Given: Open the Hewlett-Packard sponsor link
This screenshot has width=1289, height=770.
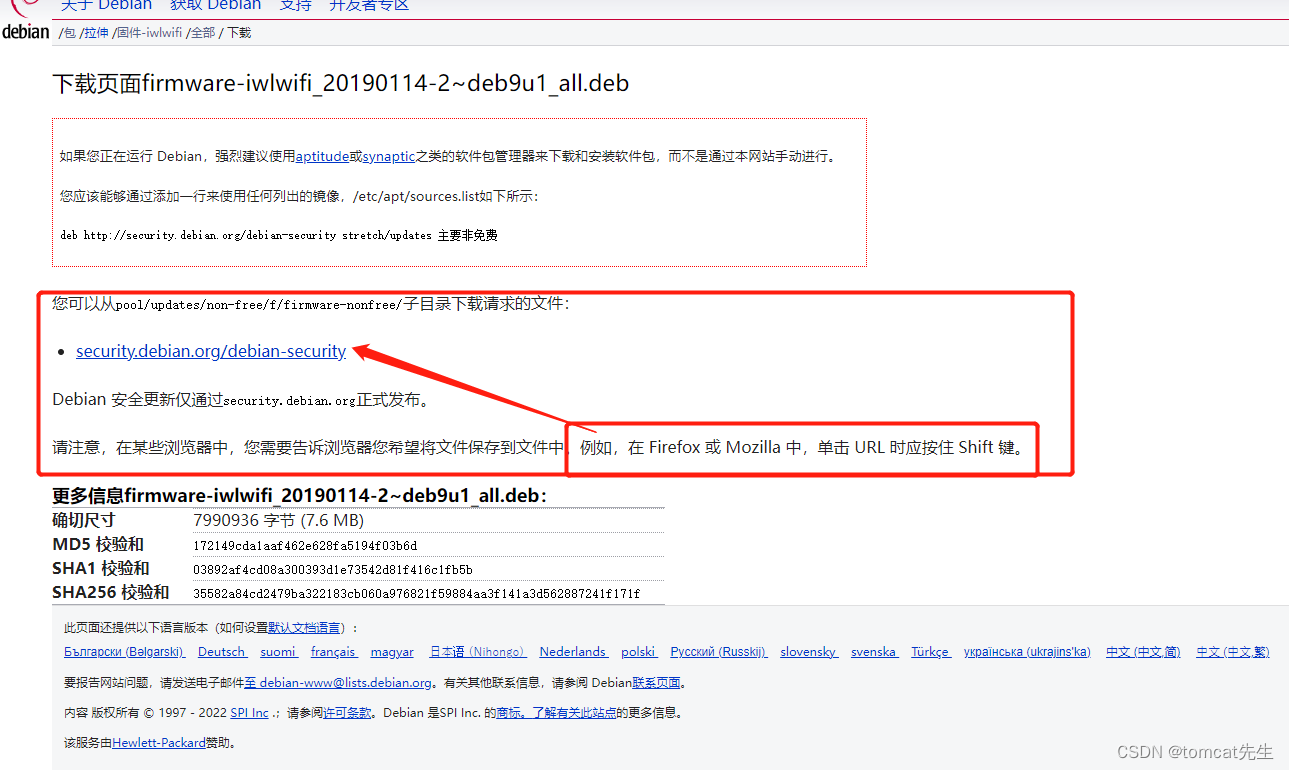Looking at the screenshot, I should point(158,743).
